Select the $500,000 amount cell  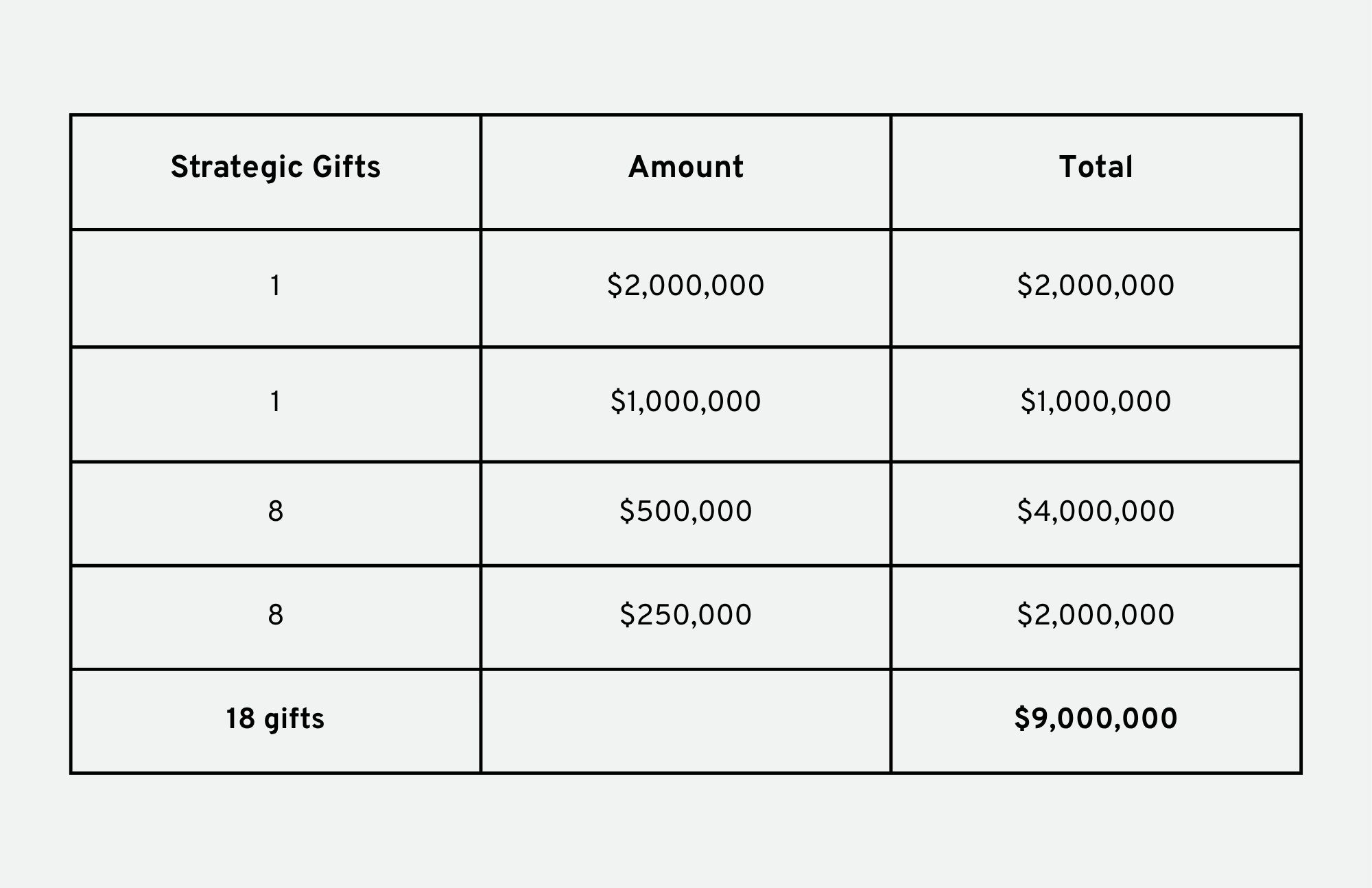coord(686,513)
